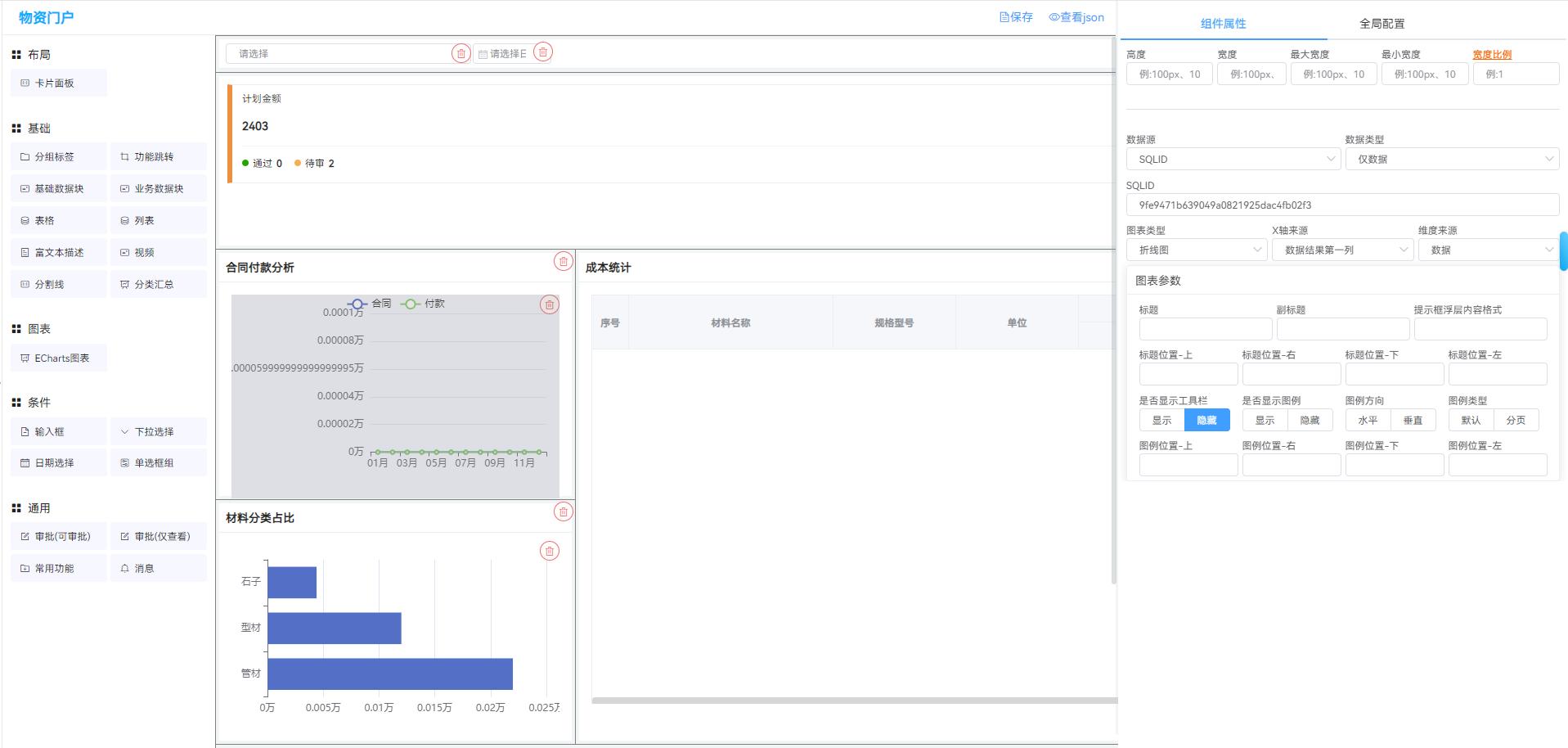Remove the line chart inside 合同付款分析
This screenshot has width=1568, height=748.
549,304
